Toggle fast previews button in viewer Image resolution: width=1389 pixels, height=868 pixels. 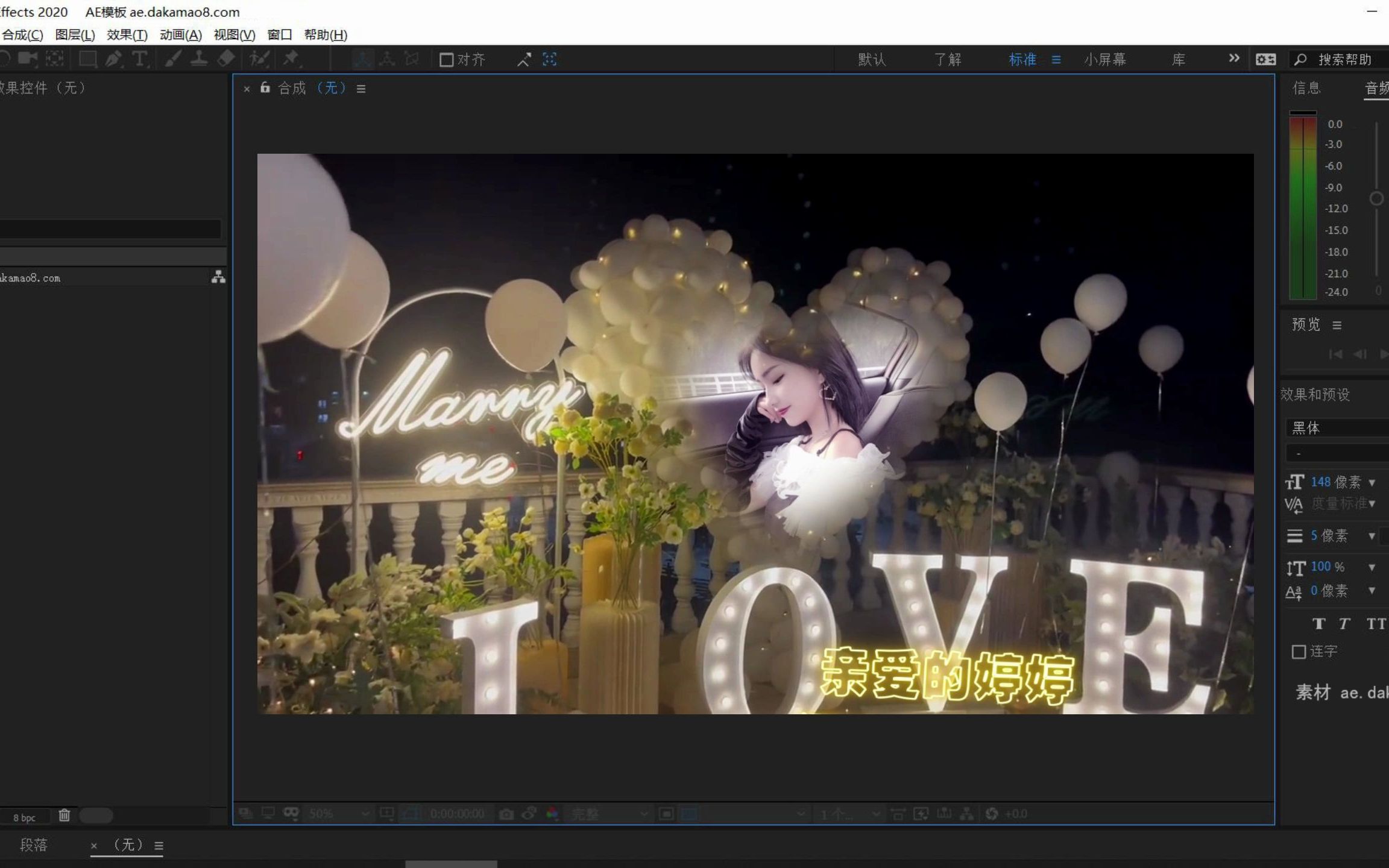[921, 814]
